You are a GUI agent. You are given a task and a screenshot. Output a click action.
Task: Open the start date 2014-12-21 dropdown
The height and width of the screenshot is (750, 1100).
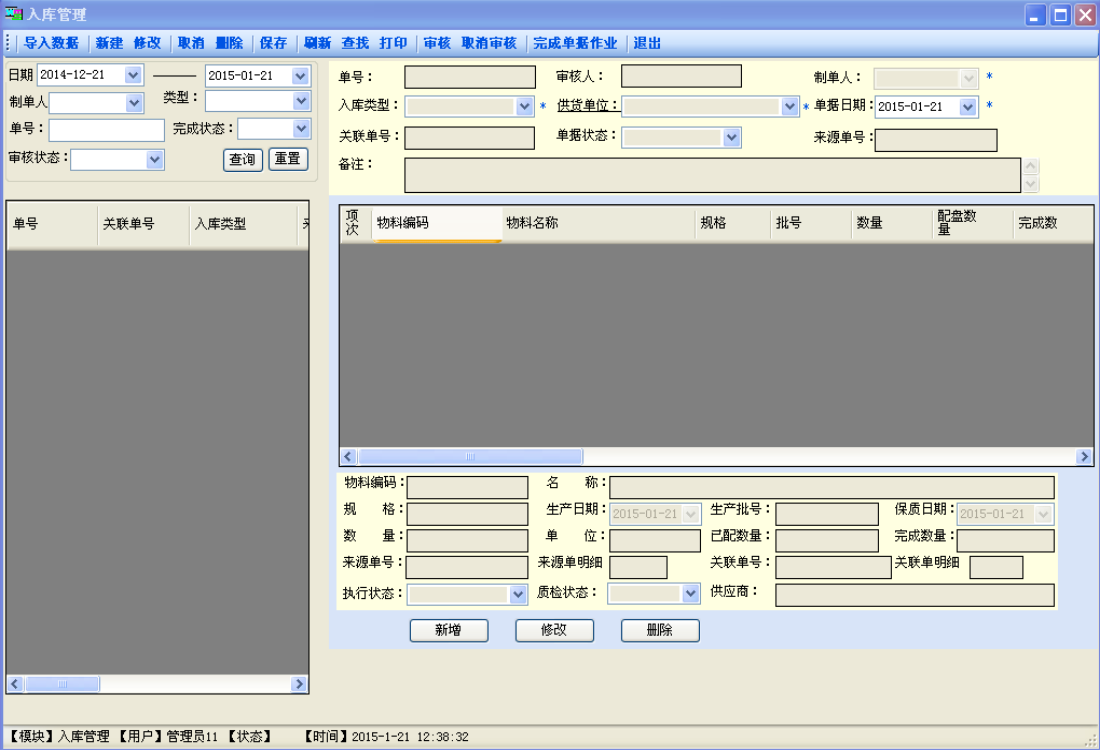point(133,75)
